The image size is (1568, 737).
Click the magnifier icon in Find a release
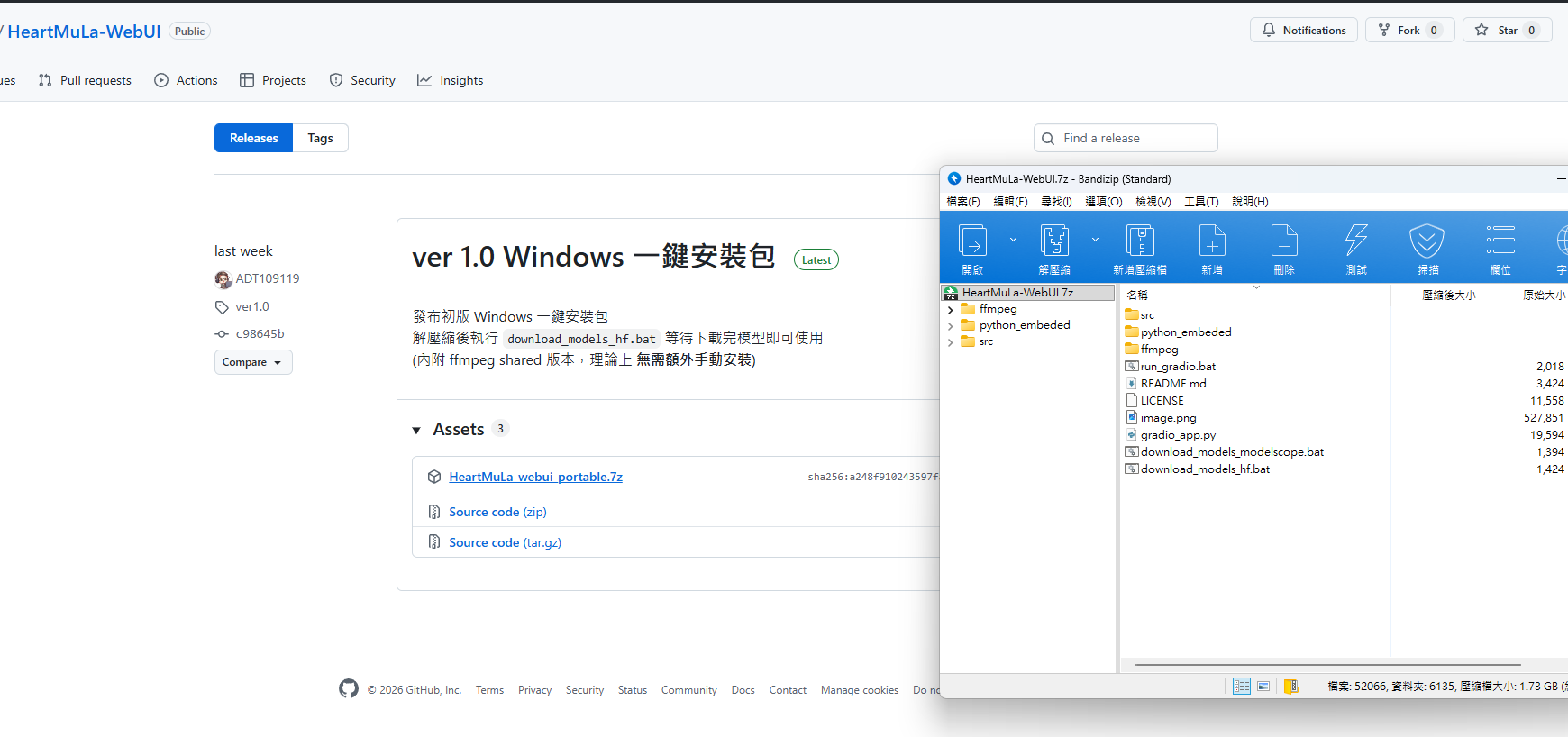coord(1048,139)
